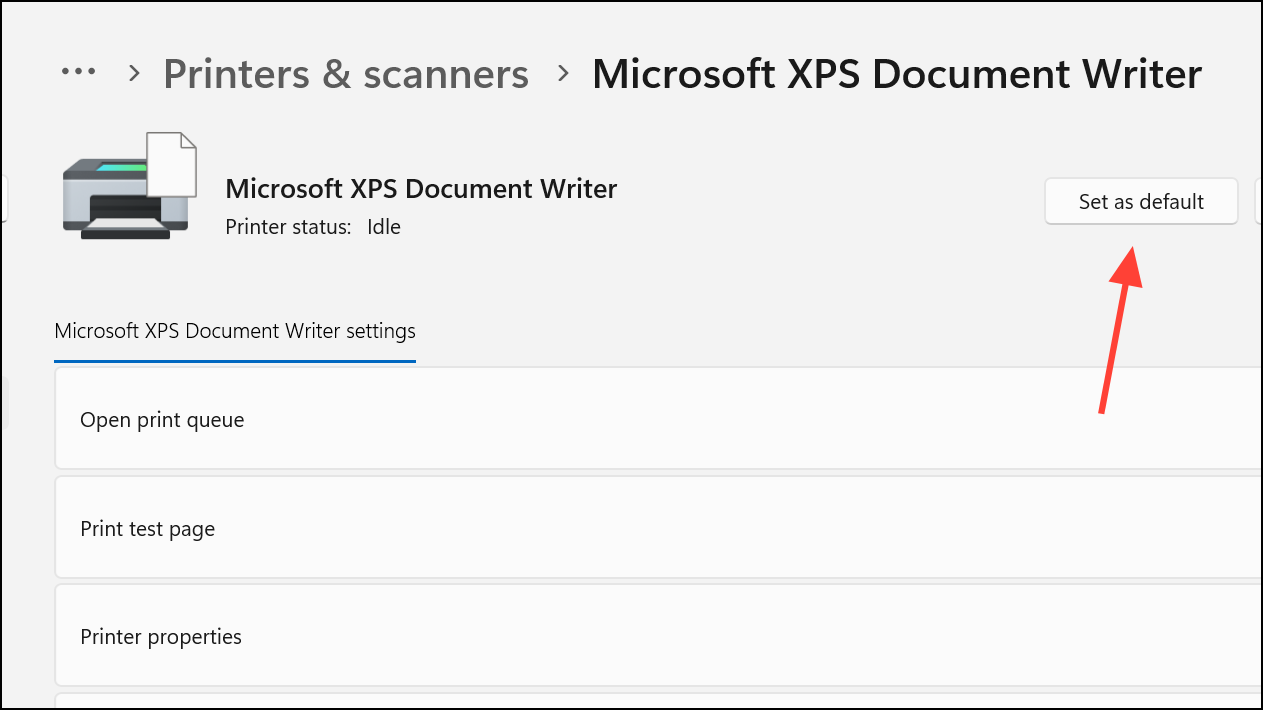Expand the chevron before Microsoft XPS Document Writer
This screenshot has height=710, width=1263.
pyautogui.click(x=562, y=72)
